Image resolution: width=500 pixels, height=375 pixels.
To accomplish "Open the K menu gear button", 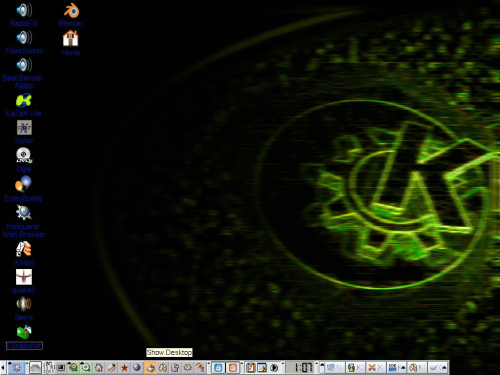I will click(16, 367).
